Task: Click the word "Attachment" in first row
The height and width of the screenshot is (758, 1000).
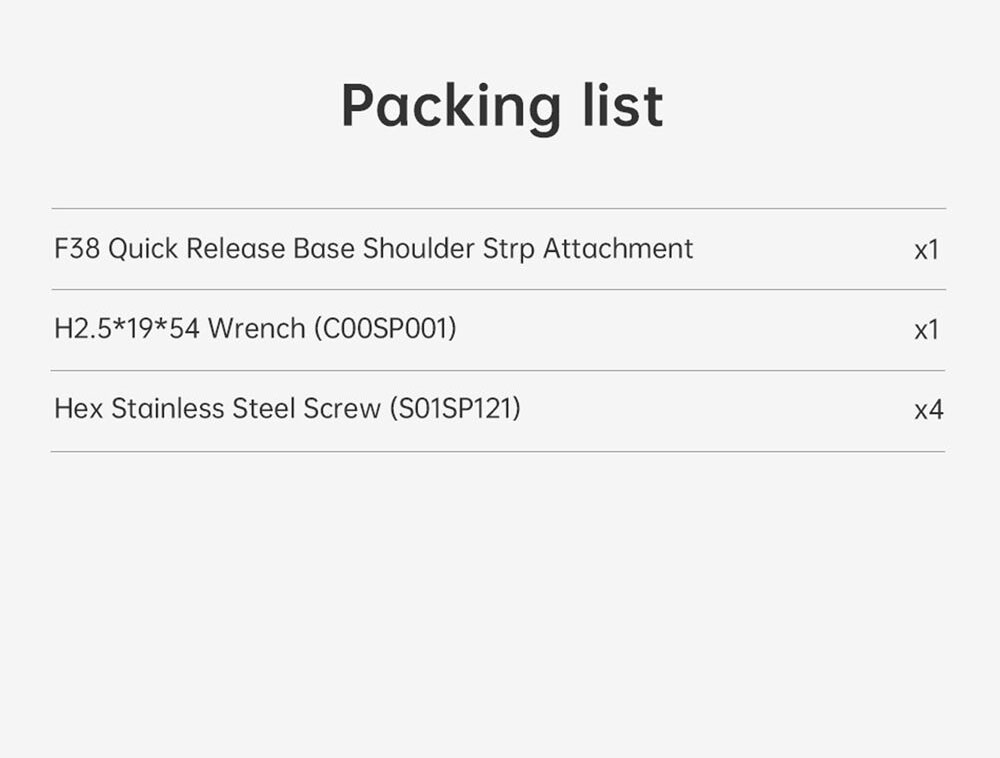Action: 618,248
